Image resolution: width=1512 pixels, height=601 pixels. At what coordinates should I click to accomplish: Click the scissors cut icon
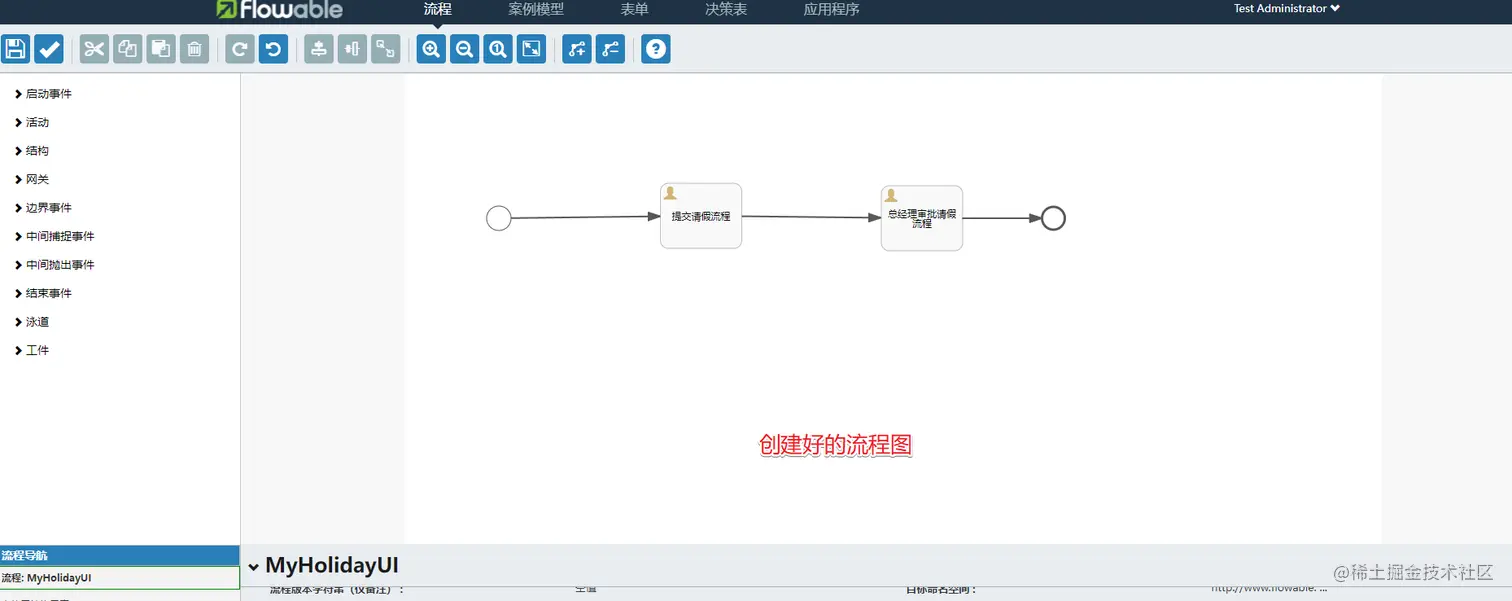[x=94, y=49]
